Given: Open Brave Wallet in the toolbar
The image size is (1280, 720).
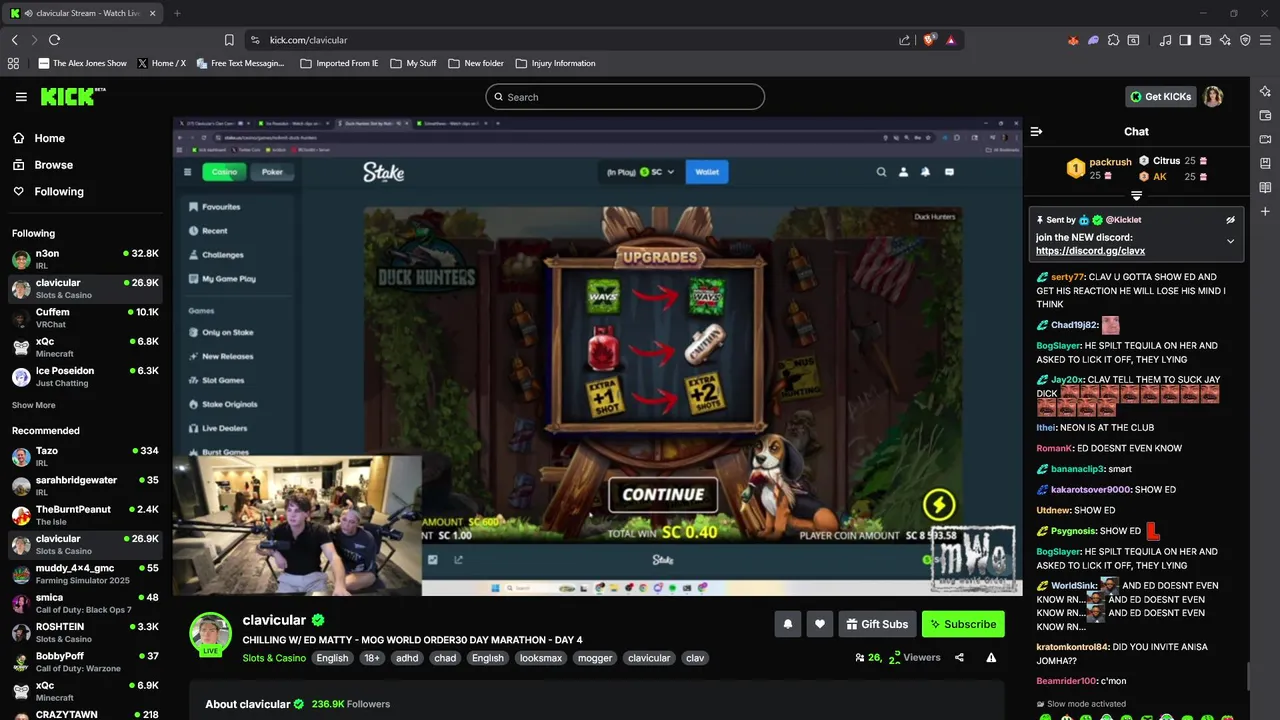Looking at the screenshot, I should (1206, 40).
